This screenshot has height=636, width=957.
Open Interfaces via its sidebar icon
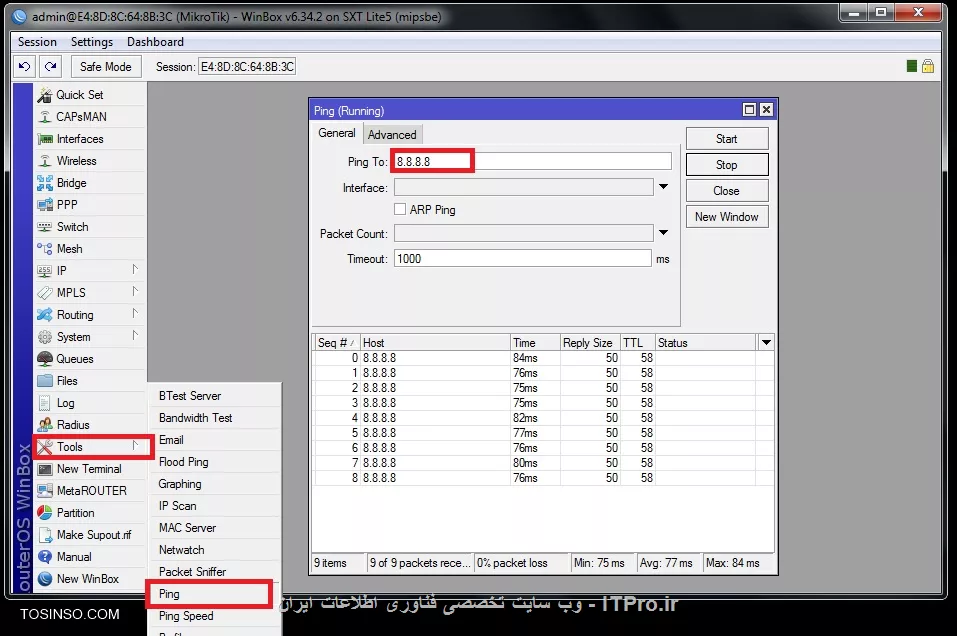[x=45, y=139]
